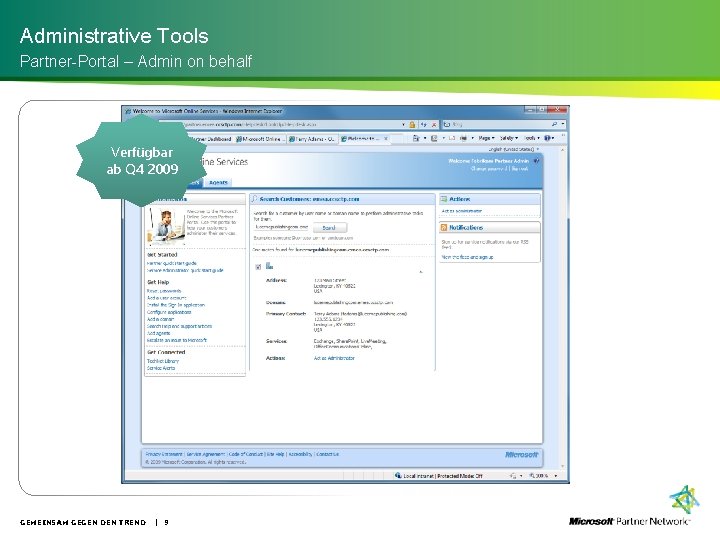Click the partner portal welcome photo

(x=165, y=225)
